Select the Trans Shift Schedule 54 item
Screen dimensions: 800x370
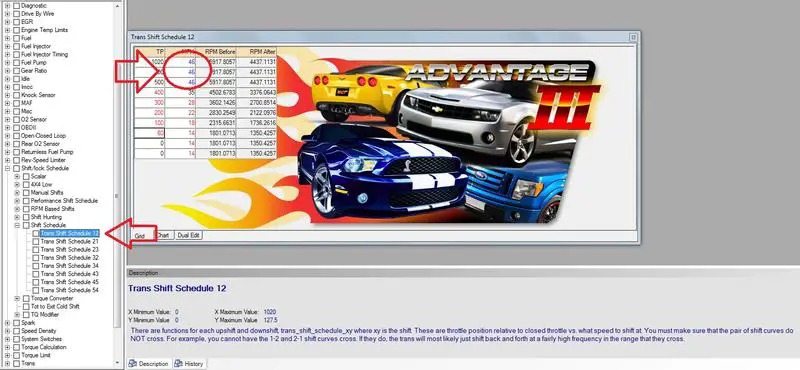[69, 290]
